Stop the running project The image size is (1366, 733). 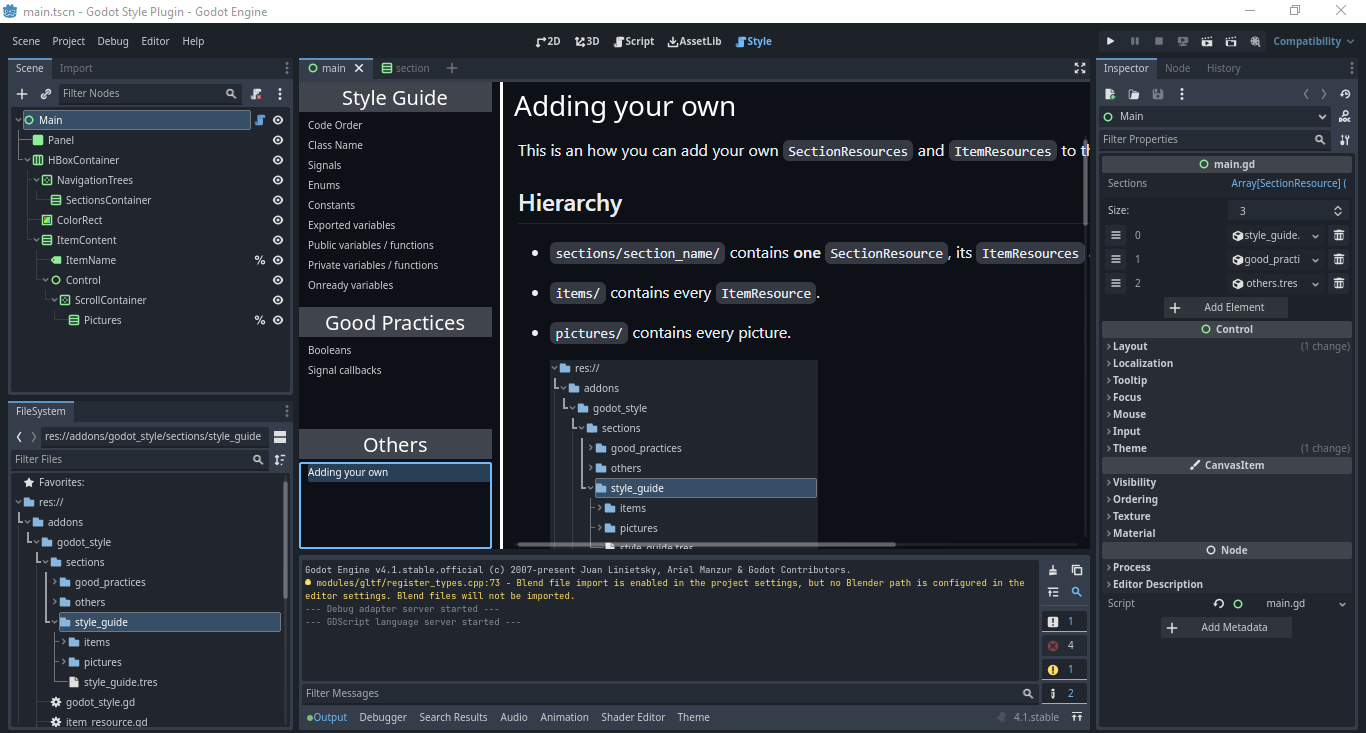click(x=1159, y=41)
